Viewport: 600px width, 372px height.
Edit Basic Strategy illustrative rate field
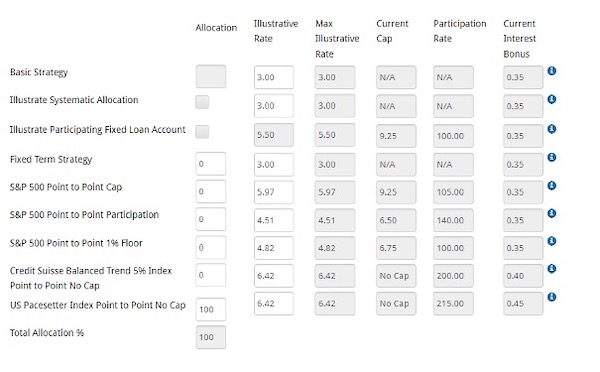click(274, 77)
